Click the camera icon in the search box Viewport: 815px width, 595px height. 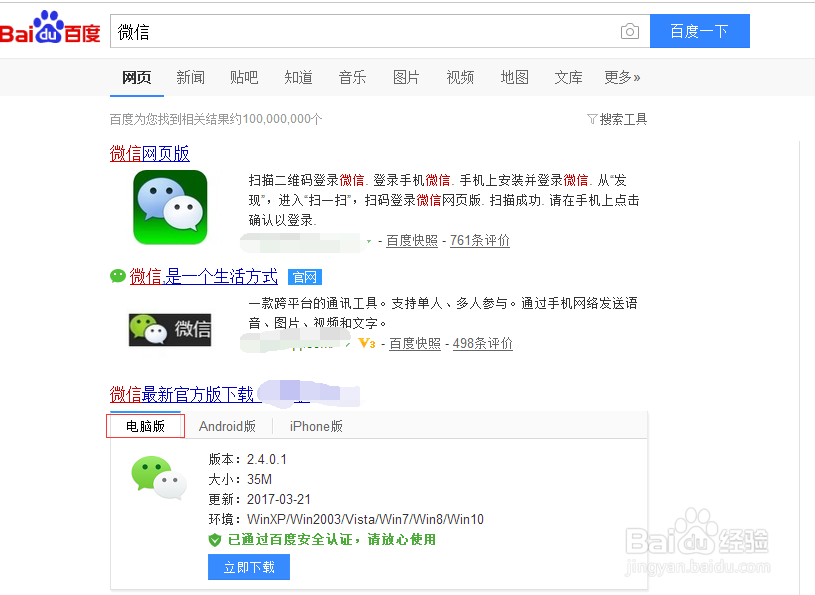[629, 31]
